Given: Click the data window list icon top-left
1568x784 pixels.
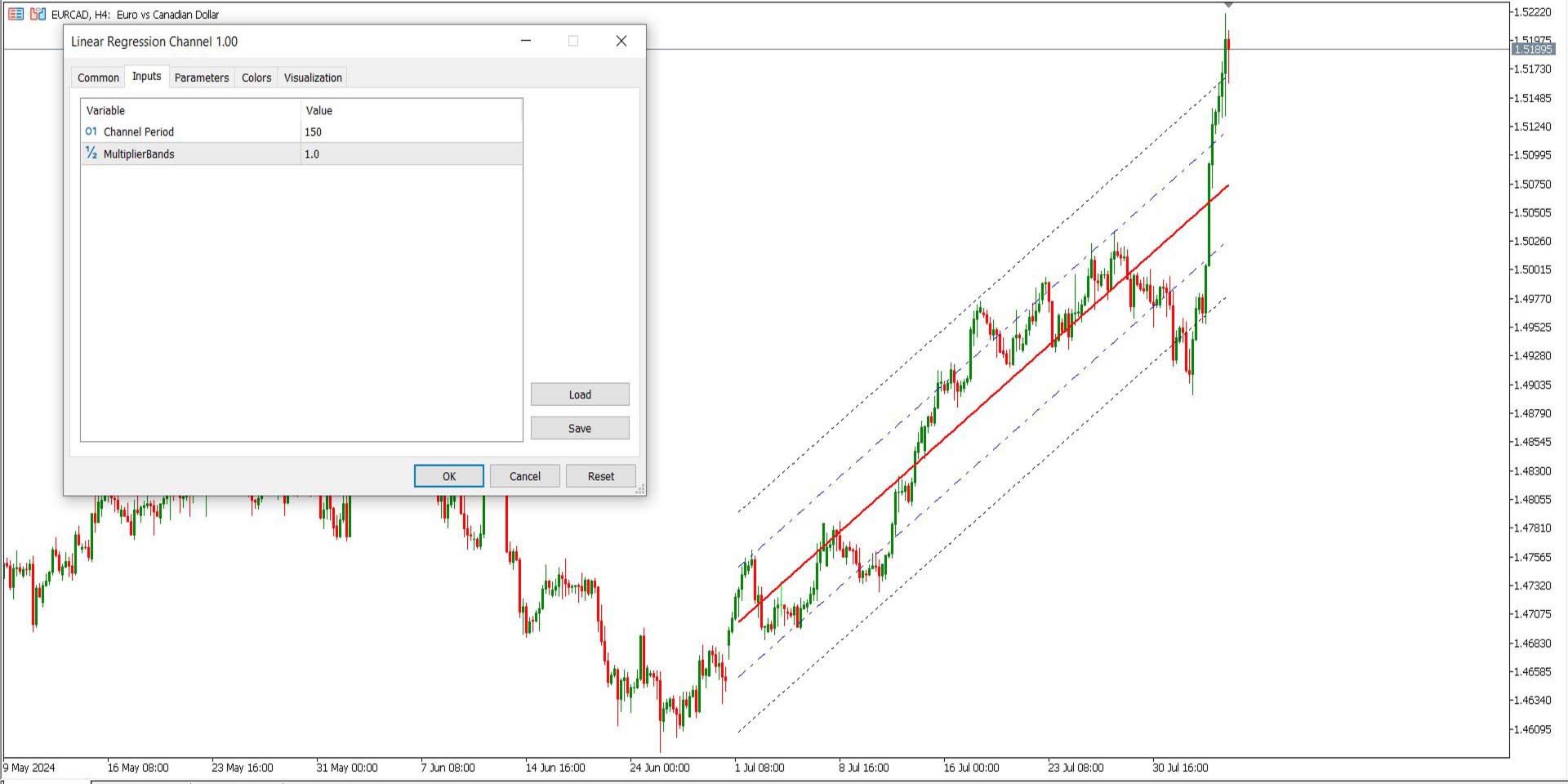Looking at the screenshot, I should click(x=15, y=12).
